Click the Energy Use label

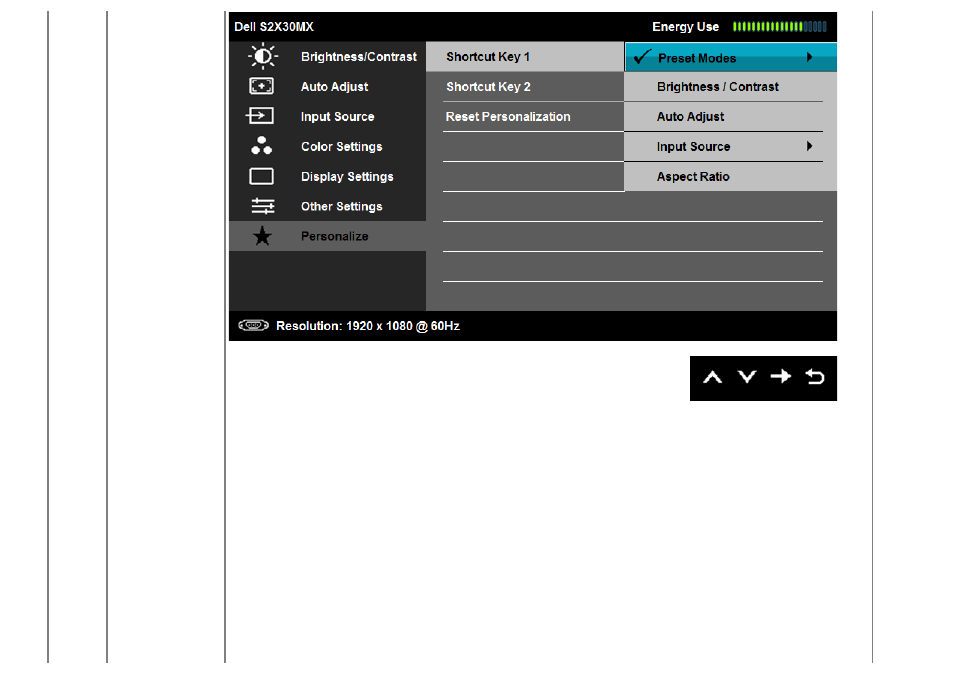[x=685, y=27]
